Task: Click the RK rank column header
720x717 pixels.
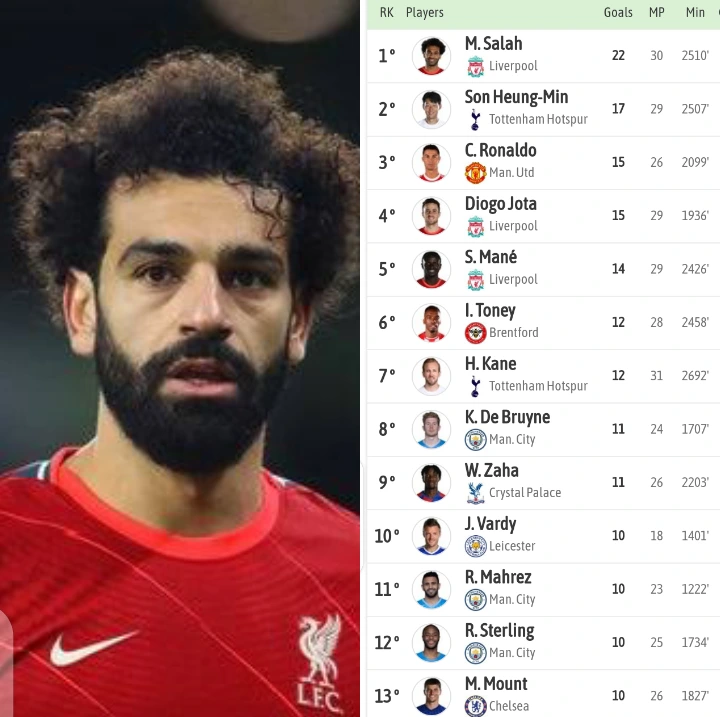Action: click(x=387, y=12)
